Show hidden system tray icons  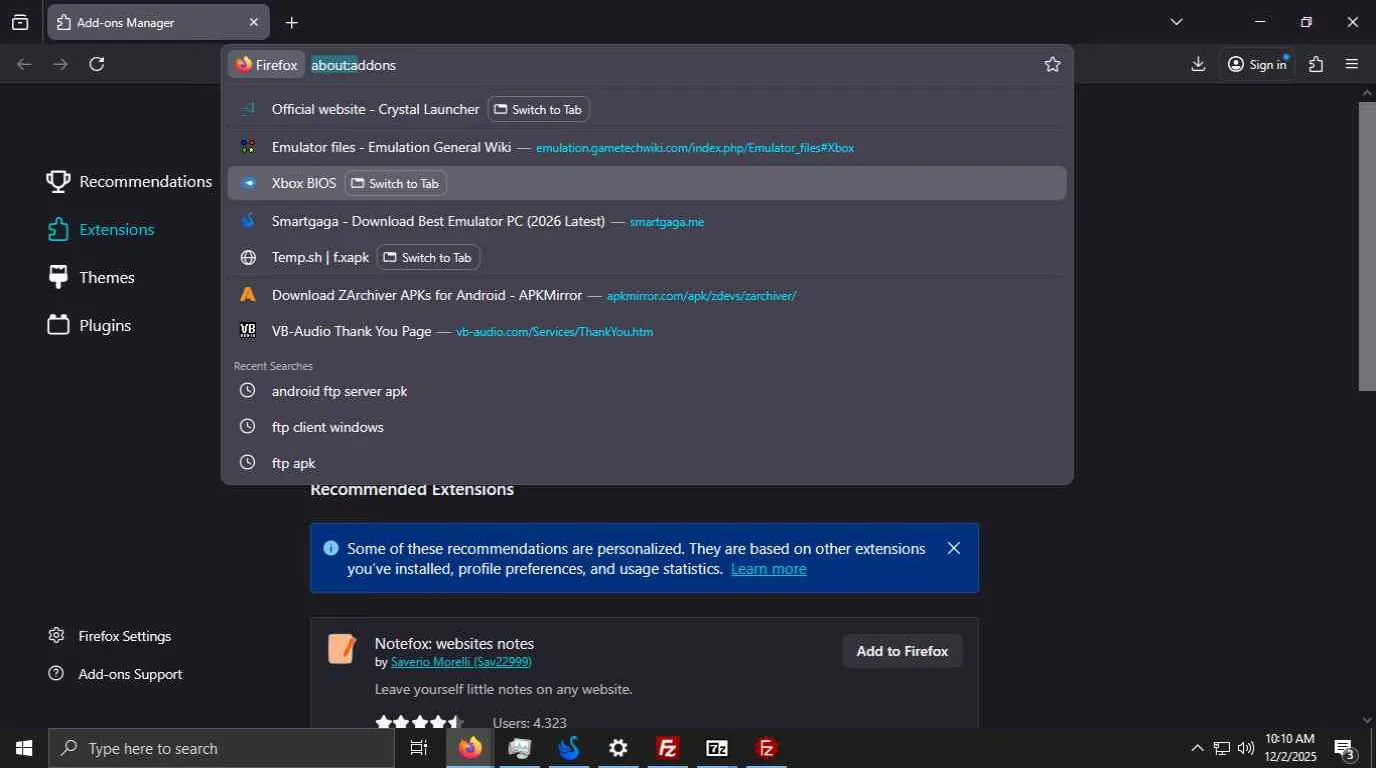[1197, 748]
